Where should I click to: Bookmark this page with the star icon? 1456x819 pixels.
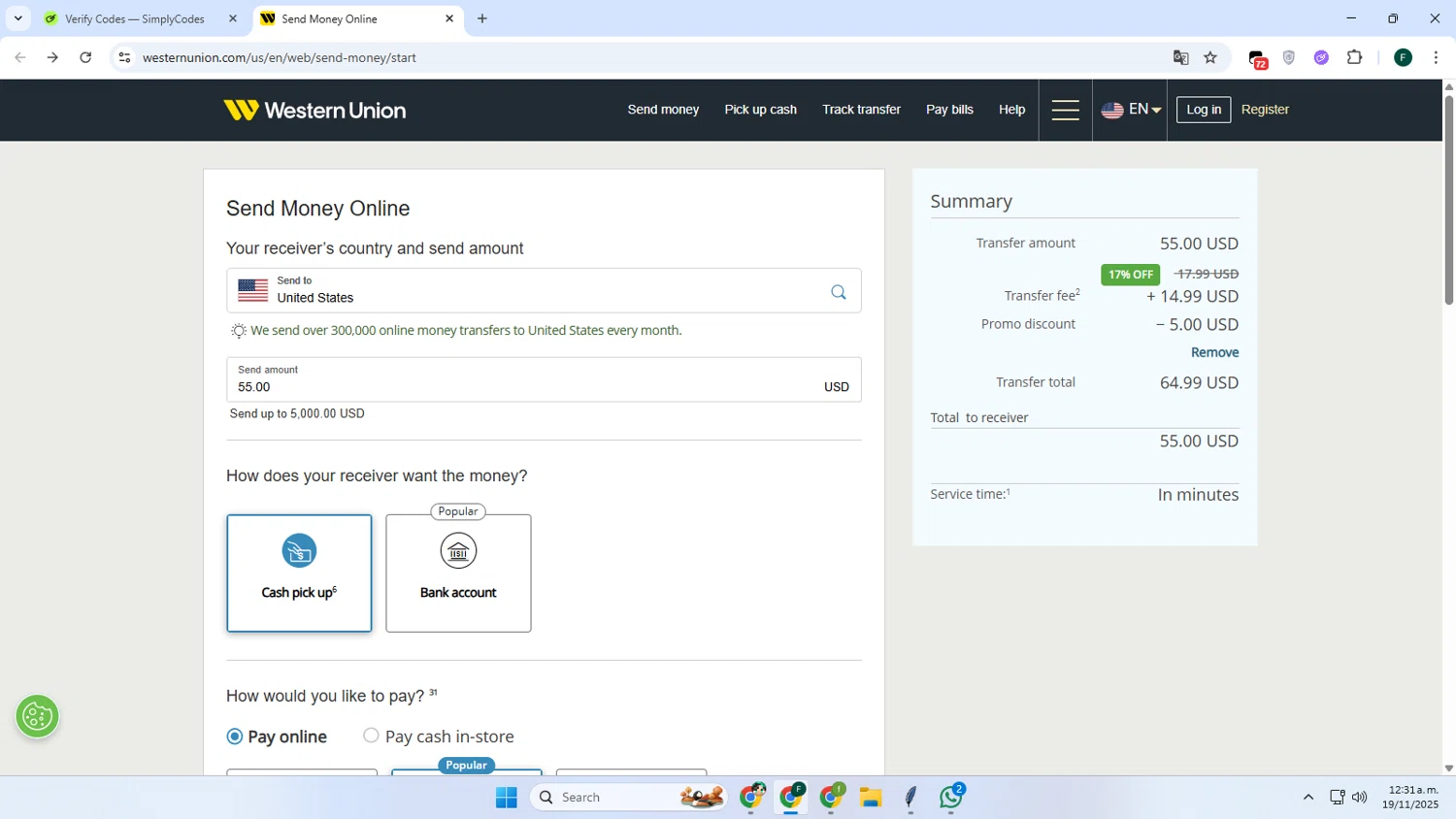pos(1210,57)
